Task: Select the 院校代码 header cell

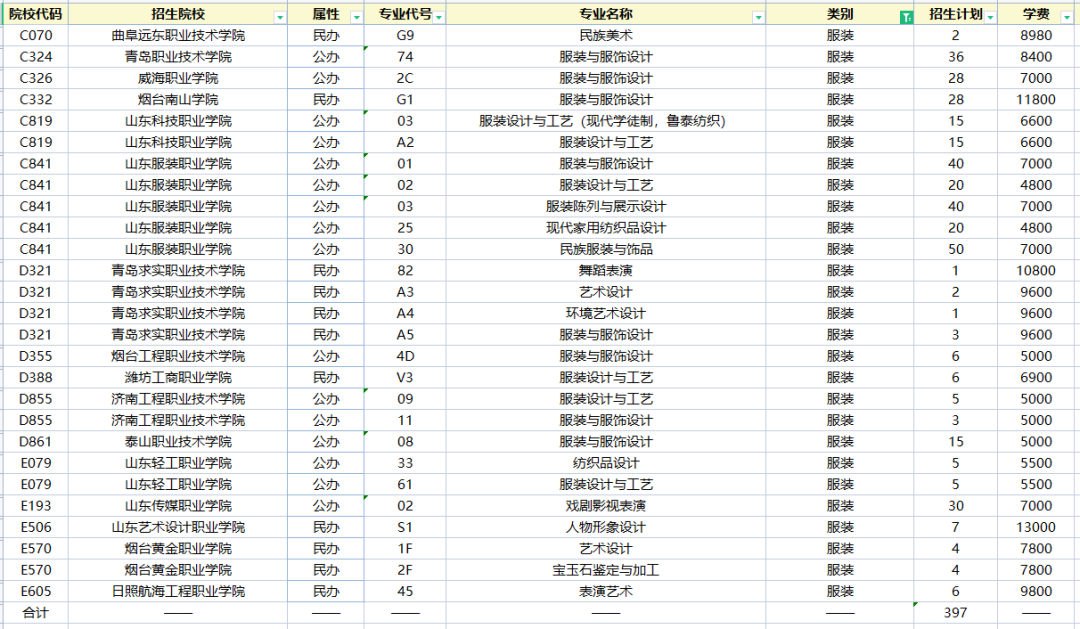Action: click(x=36, y=14)
